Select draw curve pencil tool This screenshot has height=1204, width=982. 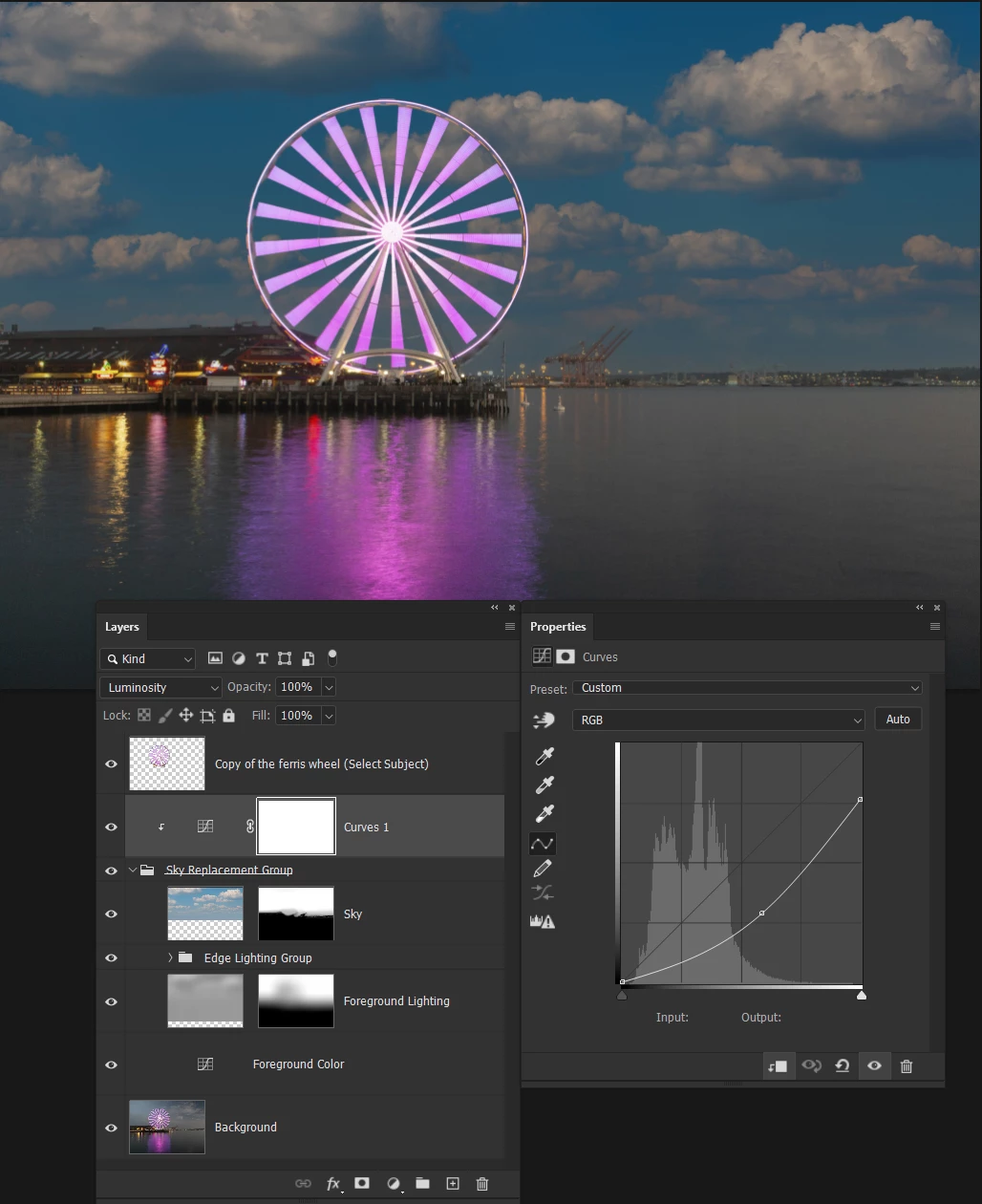543,869
